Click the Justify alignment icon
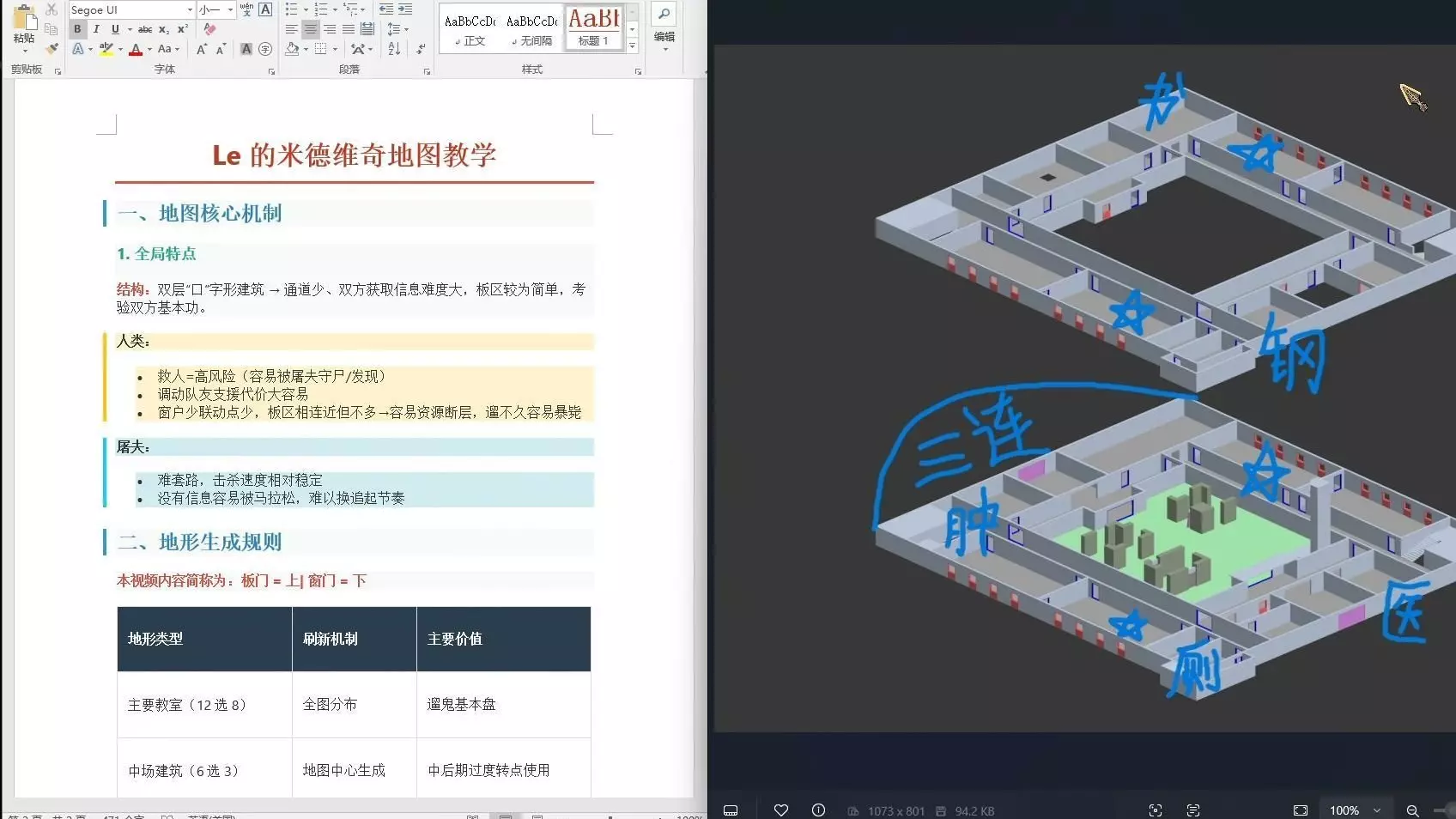1456x819 pixels. (x=349, y=29)
